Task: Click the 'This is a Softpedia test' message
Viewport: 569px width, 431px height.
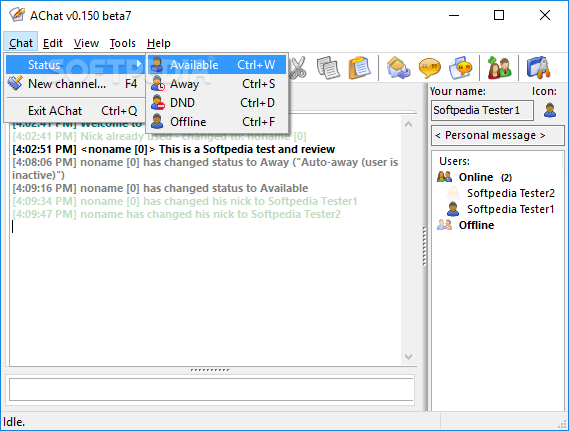Action: [x=173, y=149]
